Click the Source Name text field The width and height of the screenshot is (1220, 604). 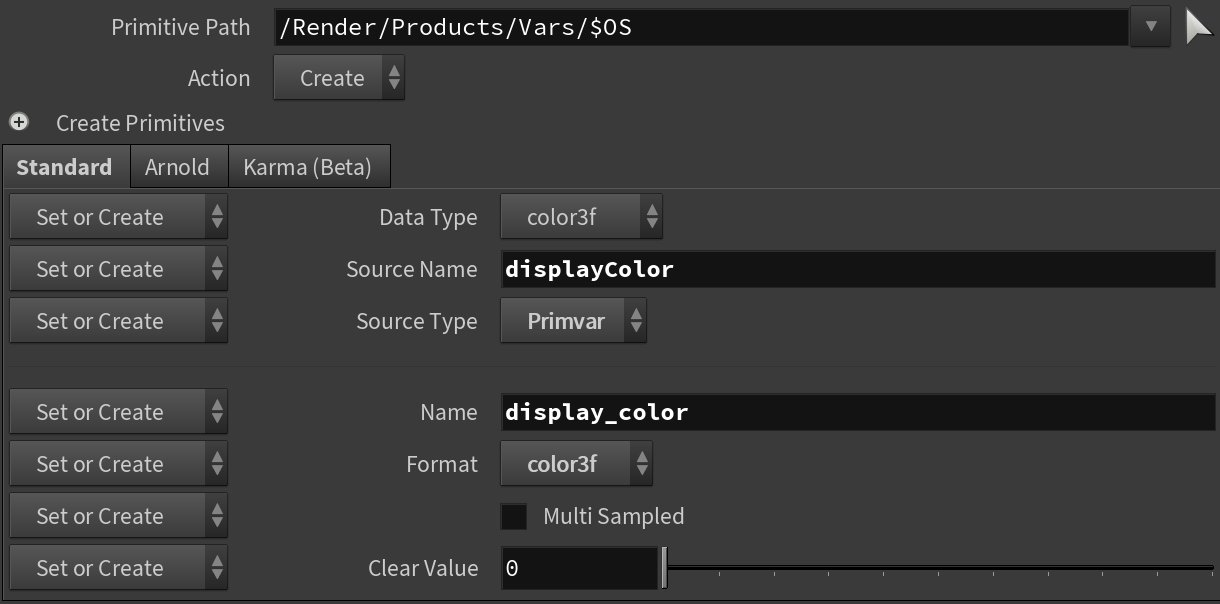[x=858, y=269]
